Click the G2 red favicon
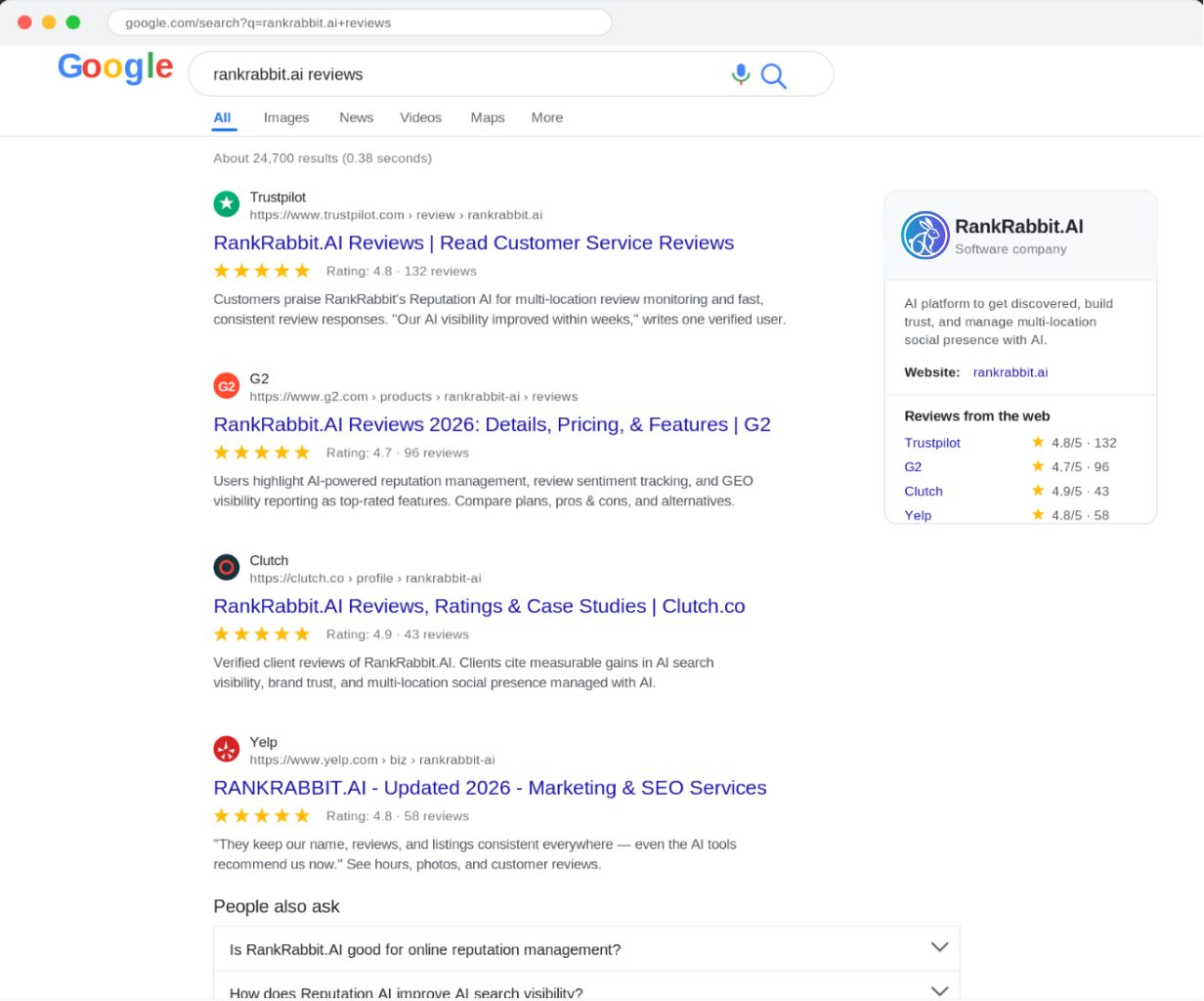 click(227, 385)
